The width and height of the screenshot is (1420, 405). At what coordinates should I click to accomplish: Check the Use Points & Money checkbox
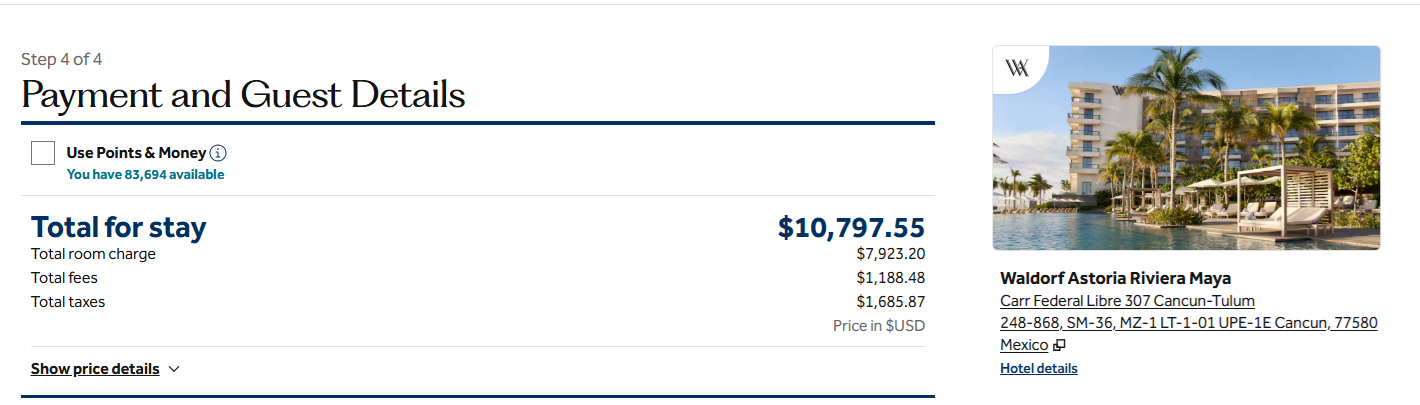[43, 153]
